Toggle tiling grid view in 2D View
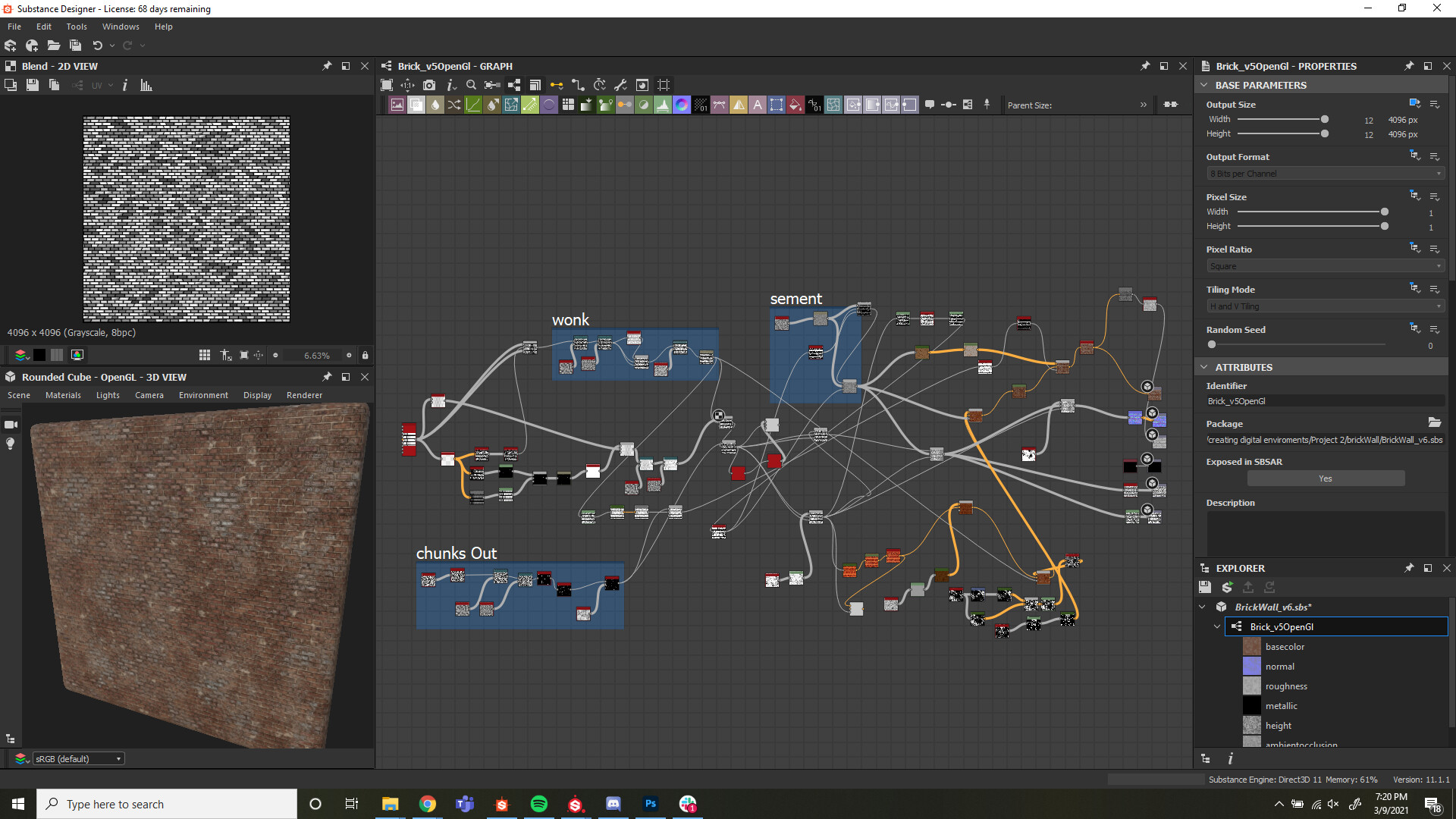The width and height of the screenshot is (1456, 819). click(205, 355)
